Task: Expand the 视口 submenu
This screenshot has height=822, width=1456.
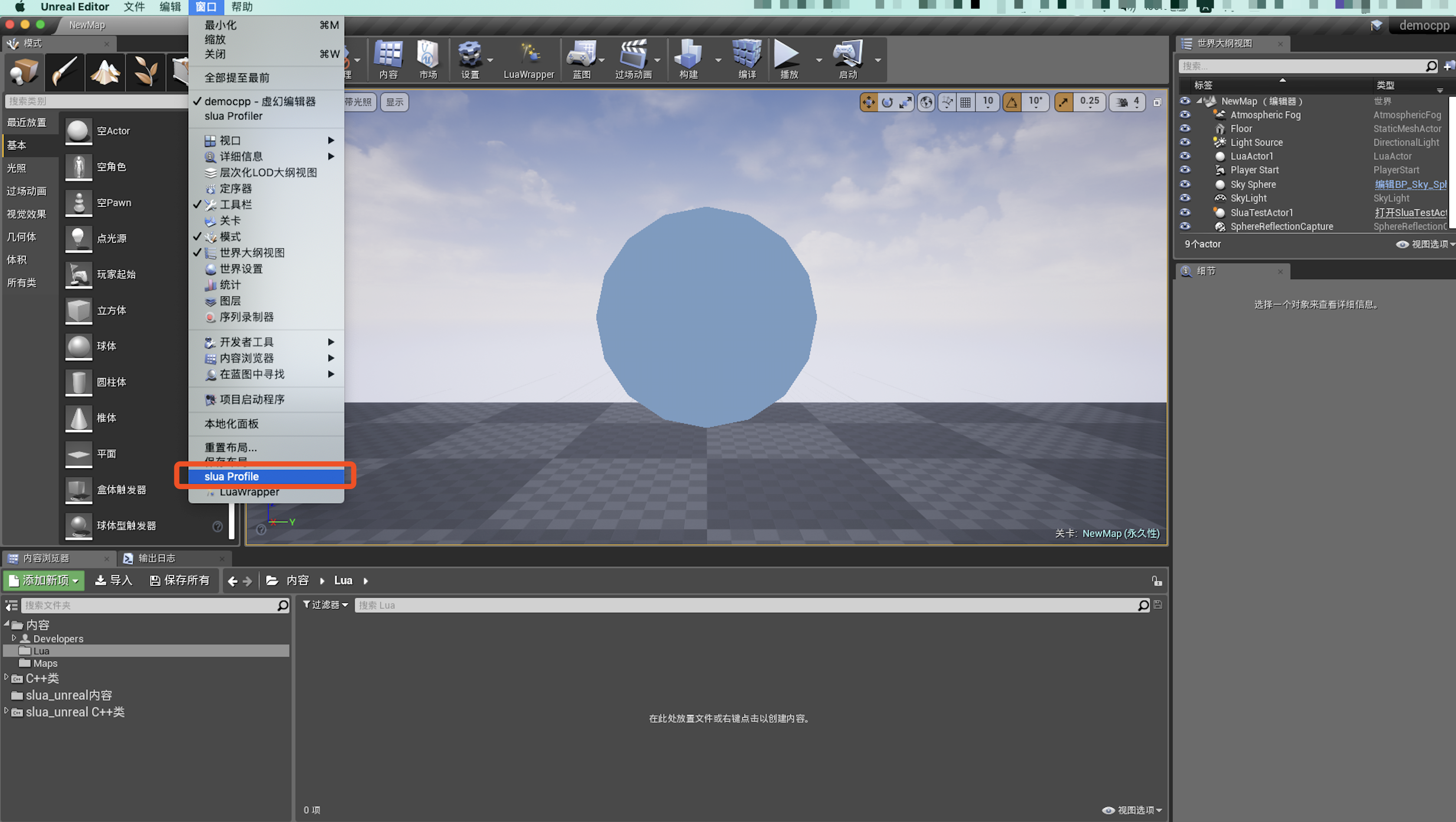Action: tap(266, 140)
